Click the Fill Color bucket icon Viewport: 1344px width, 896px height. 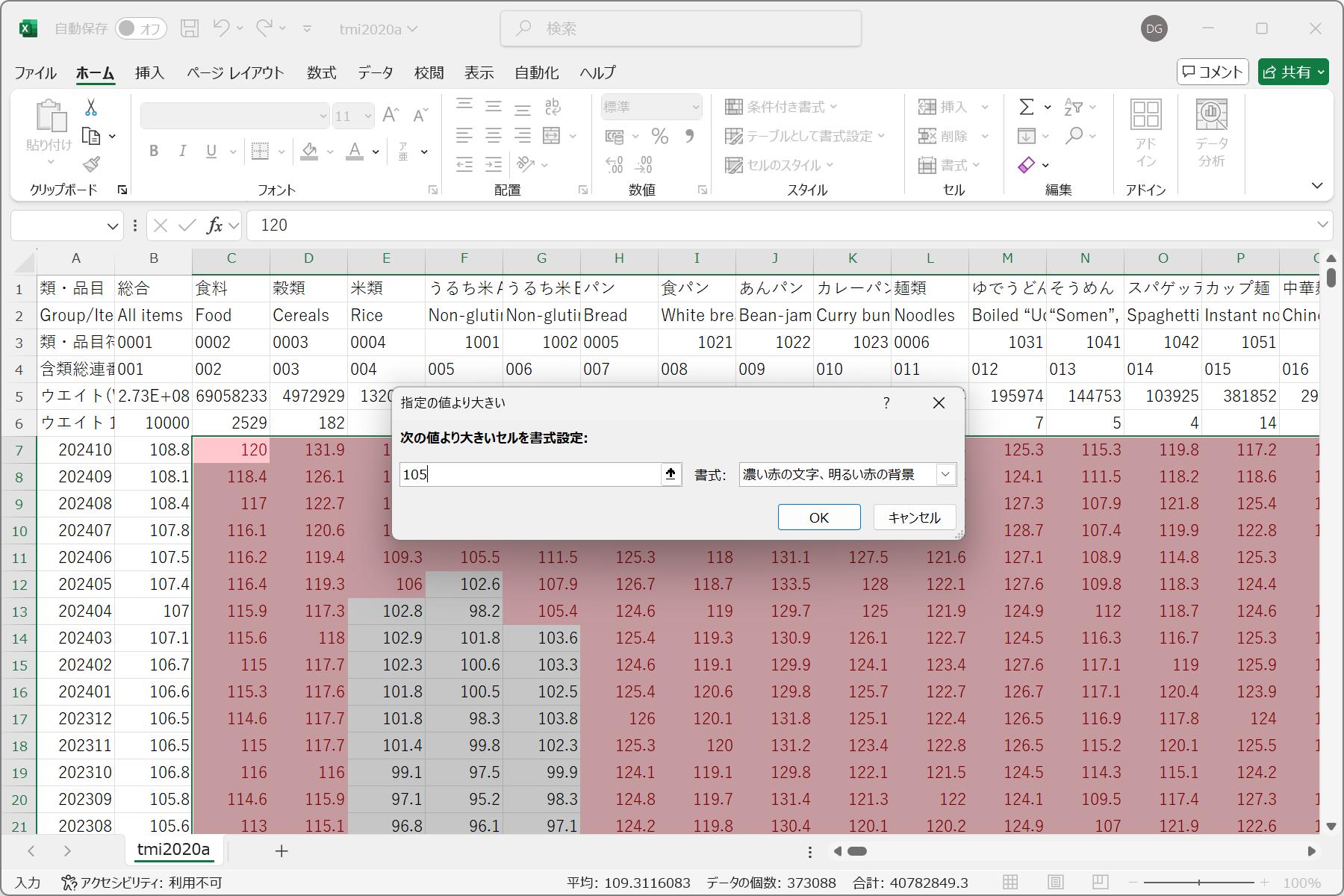coord(310,151)
